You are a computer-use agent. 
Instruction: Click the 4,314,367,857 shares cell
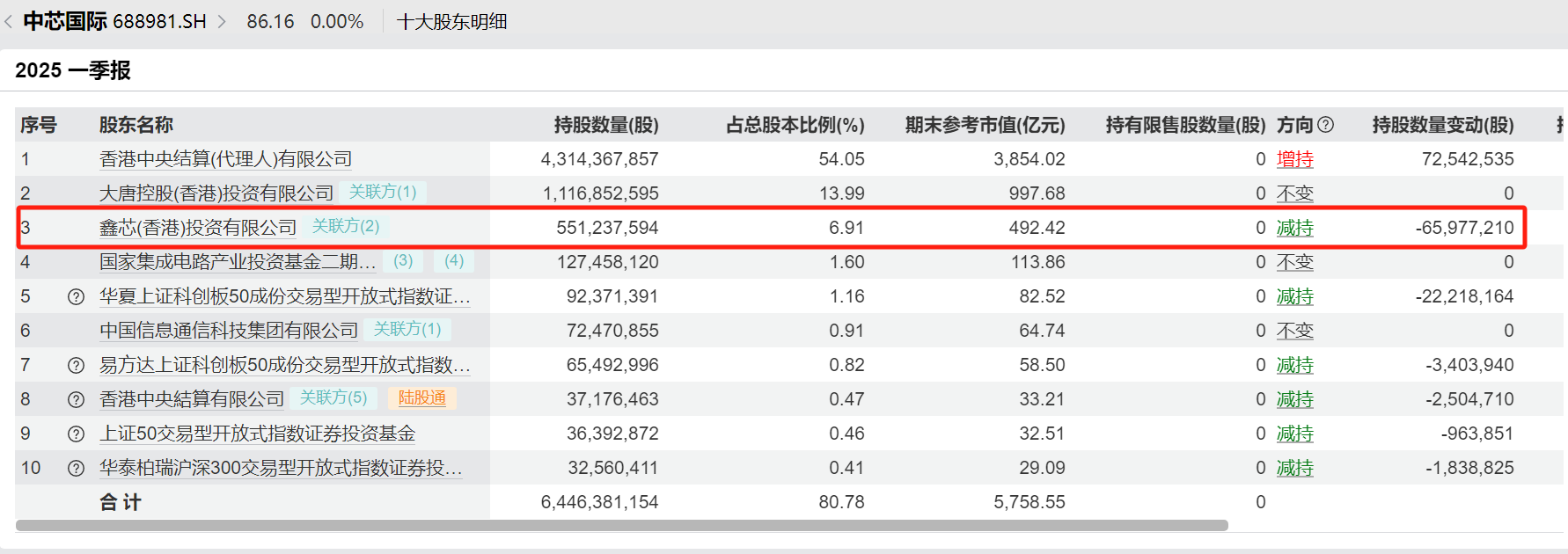click(600, 159)
